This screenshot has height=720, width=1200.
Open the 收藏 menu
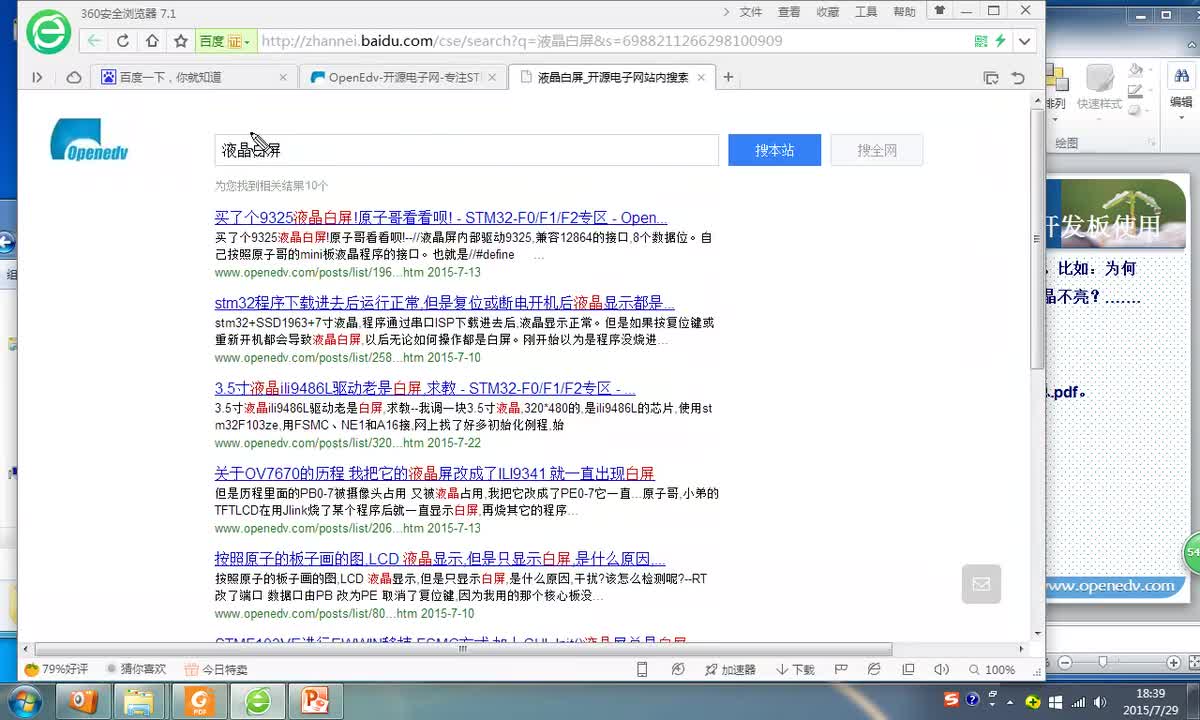pyautogui.click(x=828, y=11)
